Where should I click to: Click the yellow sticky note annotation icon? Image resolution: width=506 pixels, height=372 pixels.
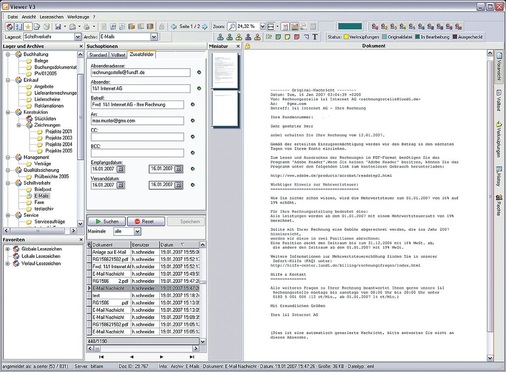[x=287, y=37]
